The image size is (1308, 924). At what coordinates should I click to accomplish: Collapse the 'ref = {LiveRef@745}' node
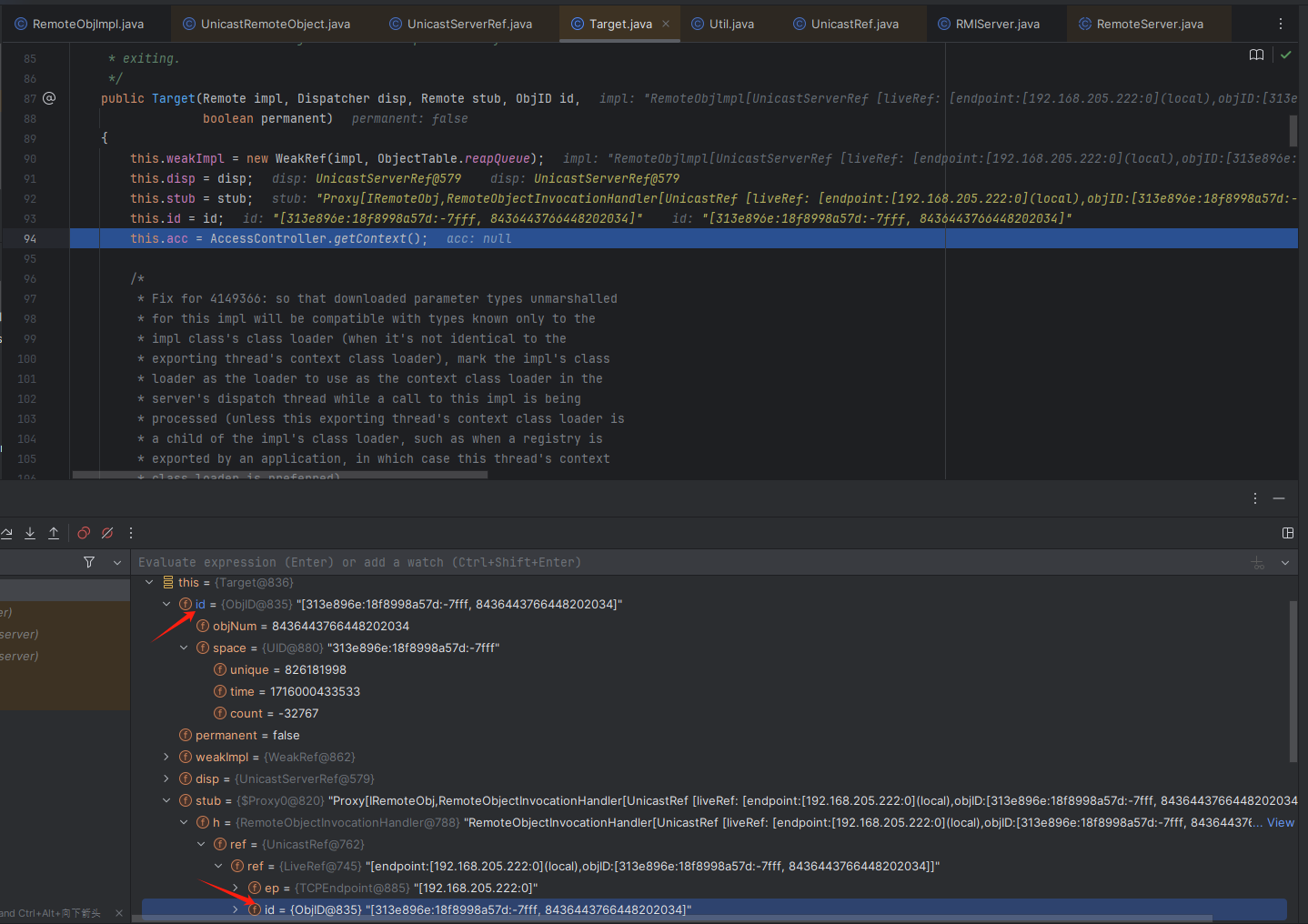pyautogui.click(x=218, y=866)
